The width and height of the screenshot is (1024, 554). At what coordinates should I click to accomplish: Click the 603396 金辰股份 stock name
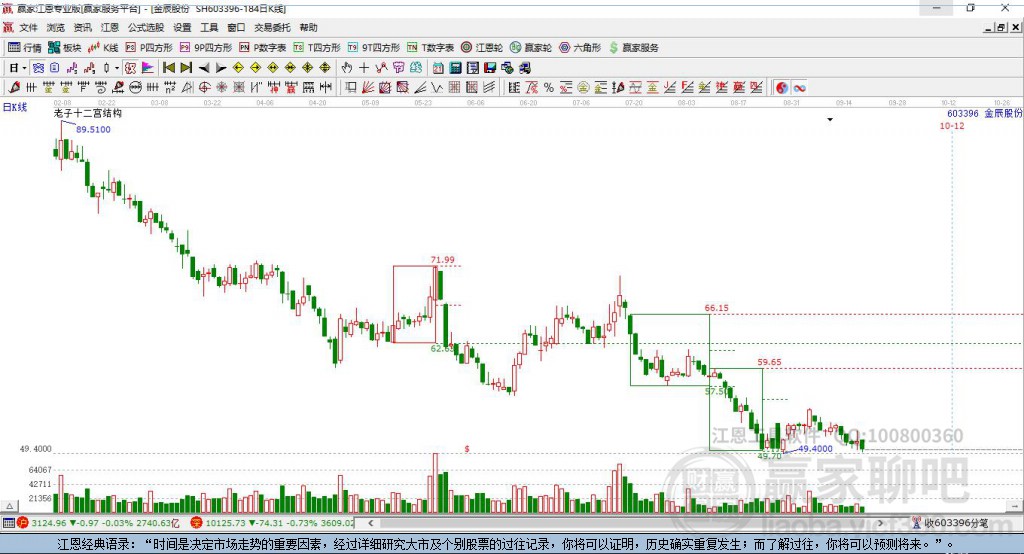coord(985,113)
